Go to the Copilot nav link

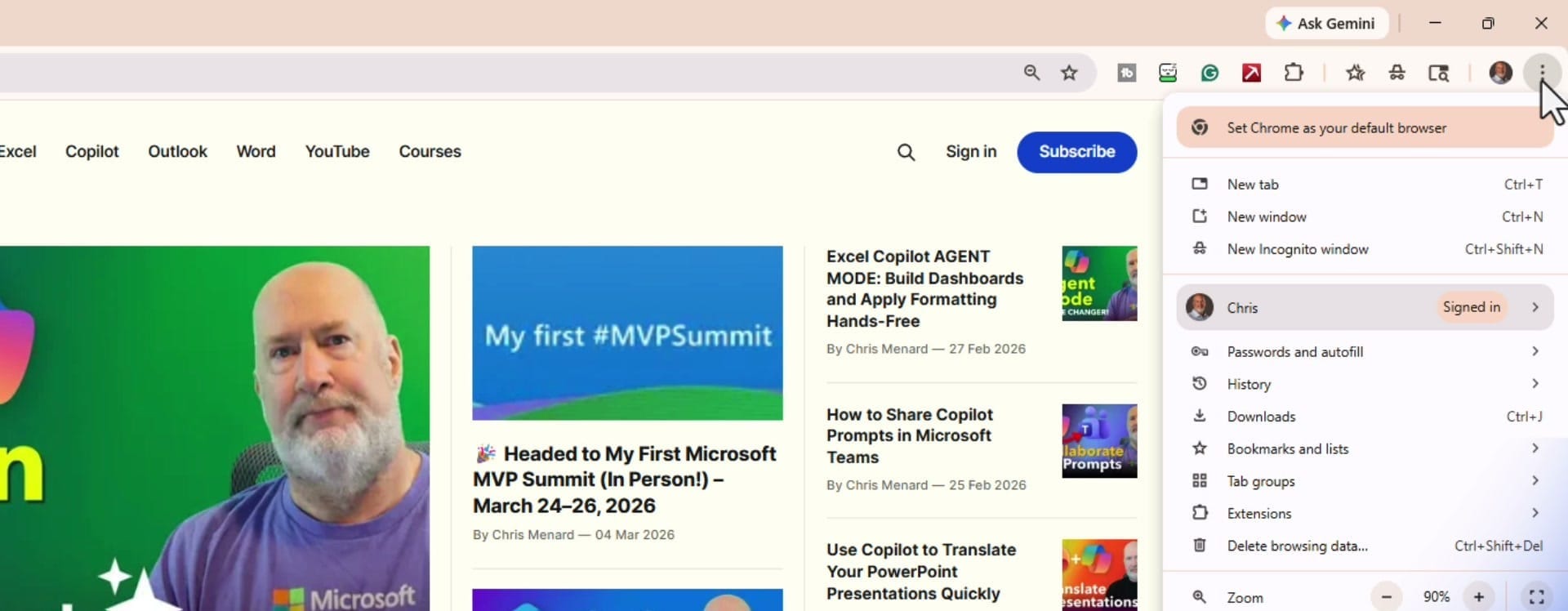(91, 152)
